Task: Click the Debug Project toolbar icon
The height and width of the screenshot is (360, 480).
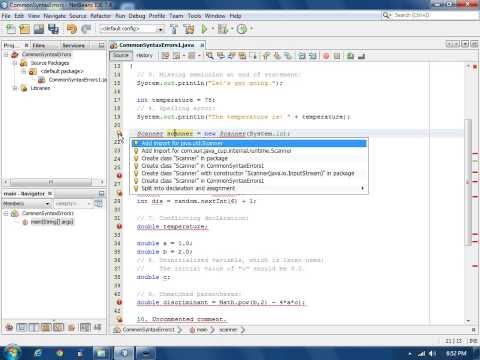Action: coord(223,29)
